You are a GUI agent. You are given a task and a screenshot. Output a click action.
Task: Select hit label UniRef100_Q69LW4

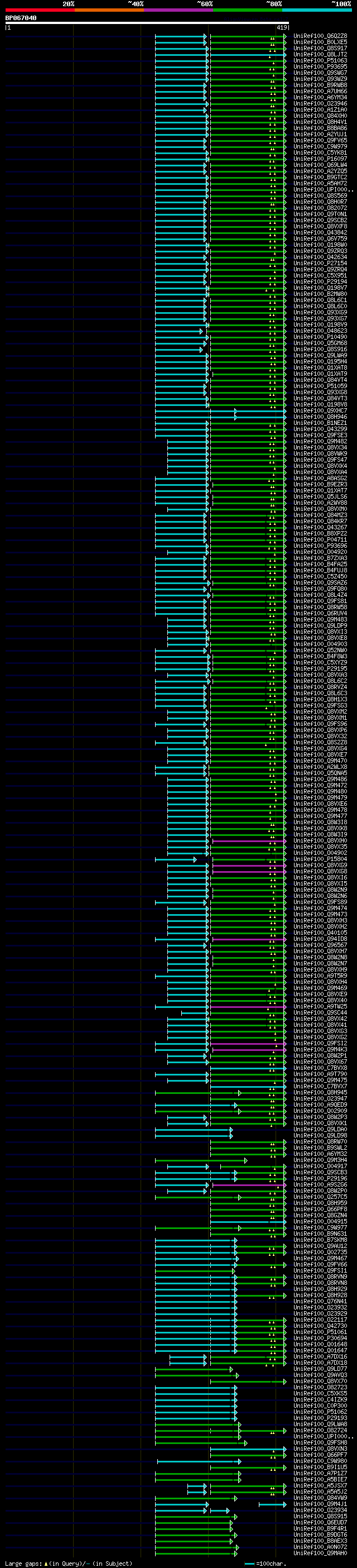(x=321, y=165)
